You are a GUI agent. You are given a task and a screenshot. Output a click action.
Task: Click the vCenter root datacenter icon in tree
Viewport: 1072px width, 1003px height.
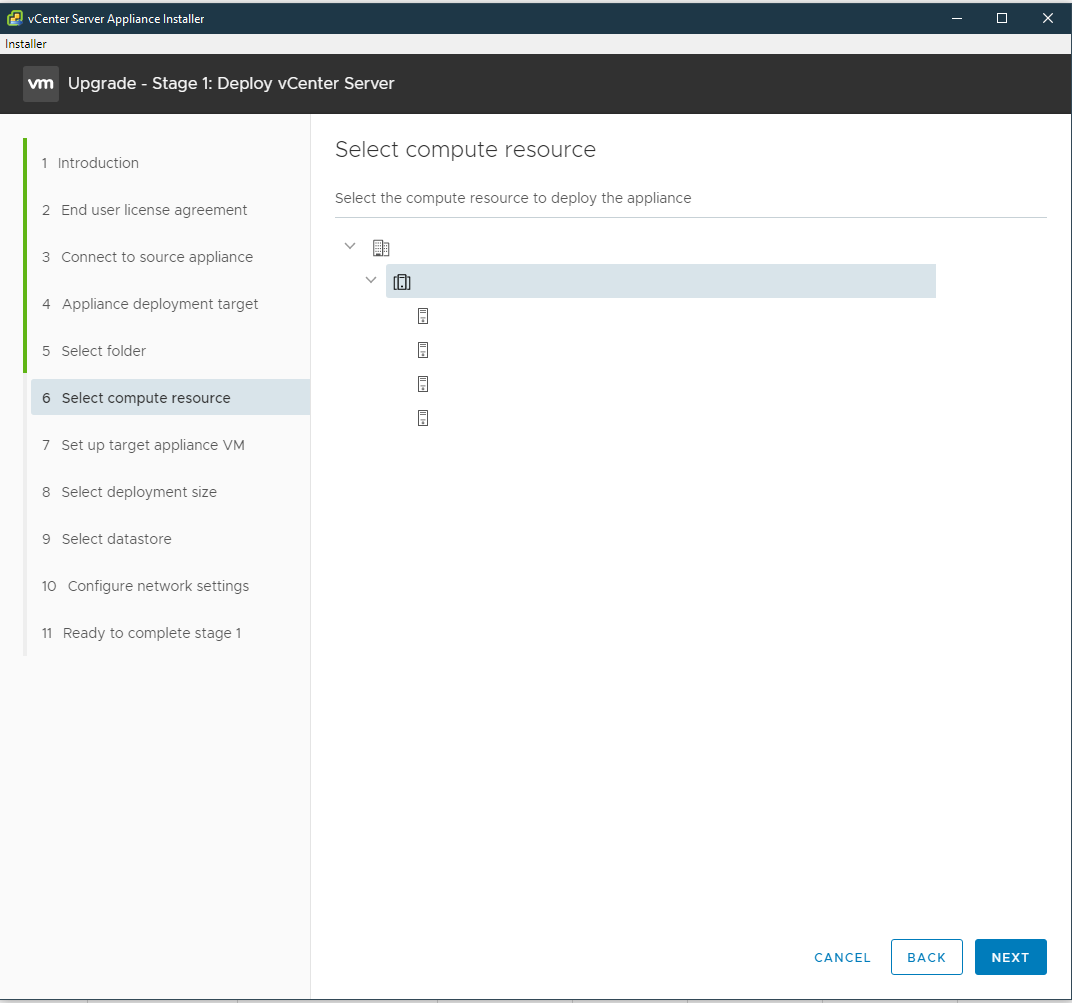[x=381, y=247]
